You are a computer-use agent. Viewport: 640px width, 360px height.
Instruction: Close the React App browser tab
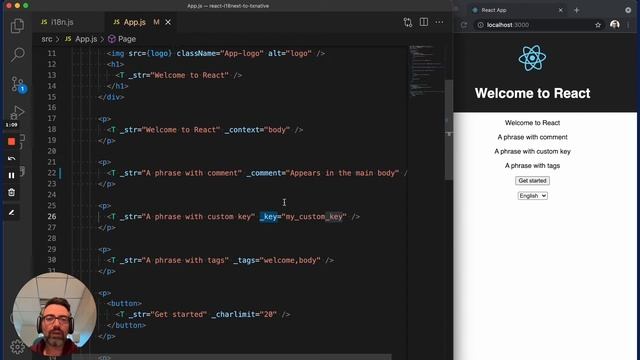[560, 10]
